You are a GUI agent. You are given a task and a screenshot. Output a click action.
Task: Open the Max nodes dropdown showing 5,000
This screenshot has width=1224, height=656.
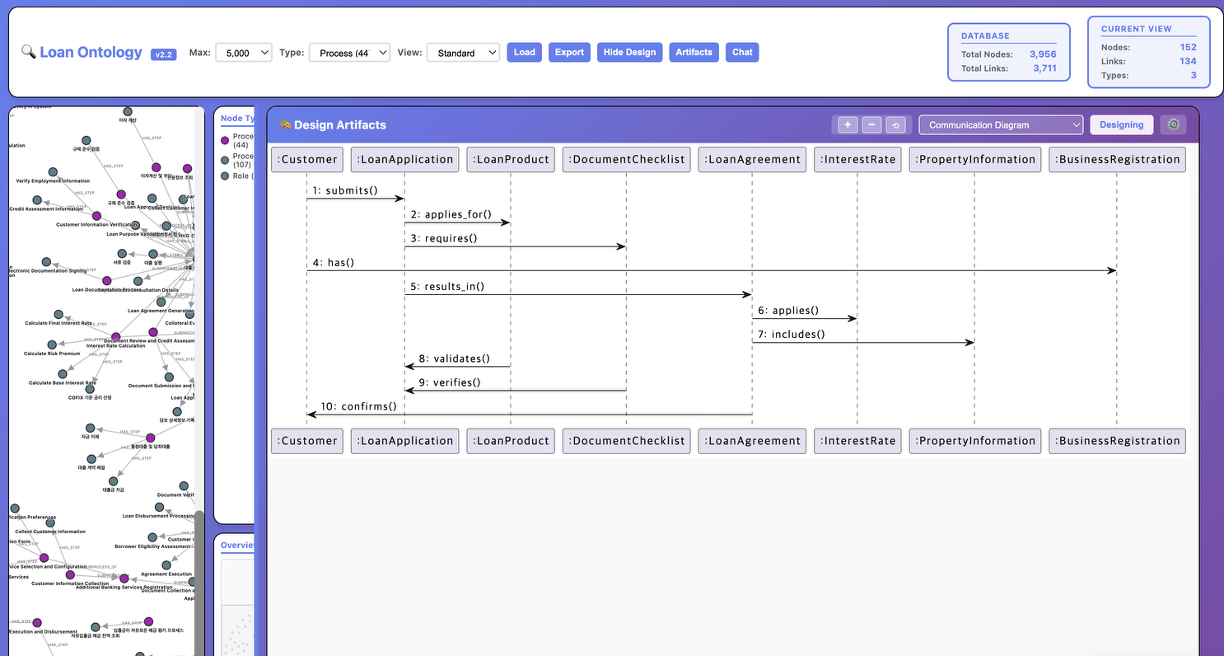[x=244, y=52]
